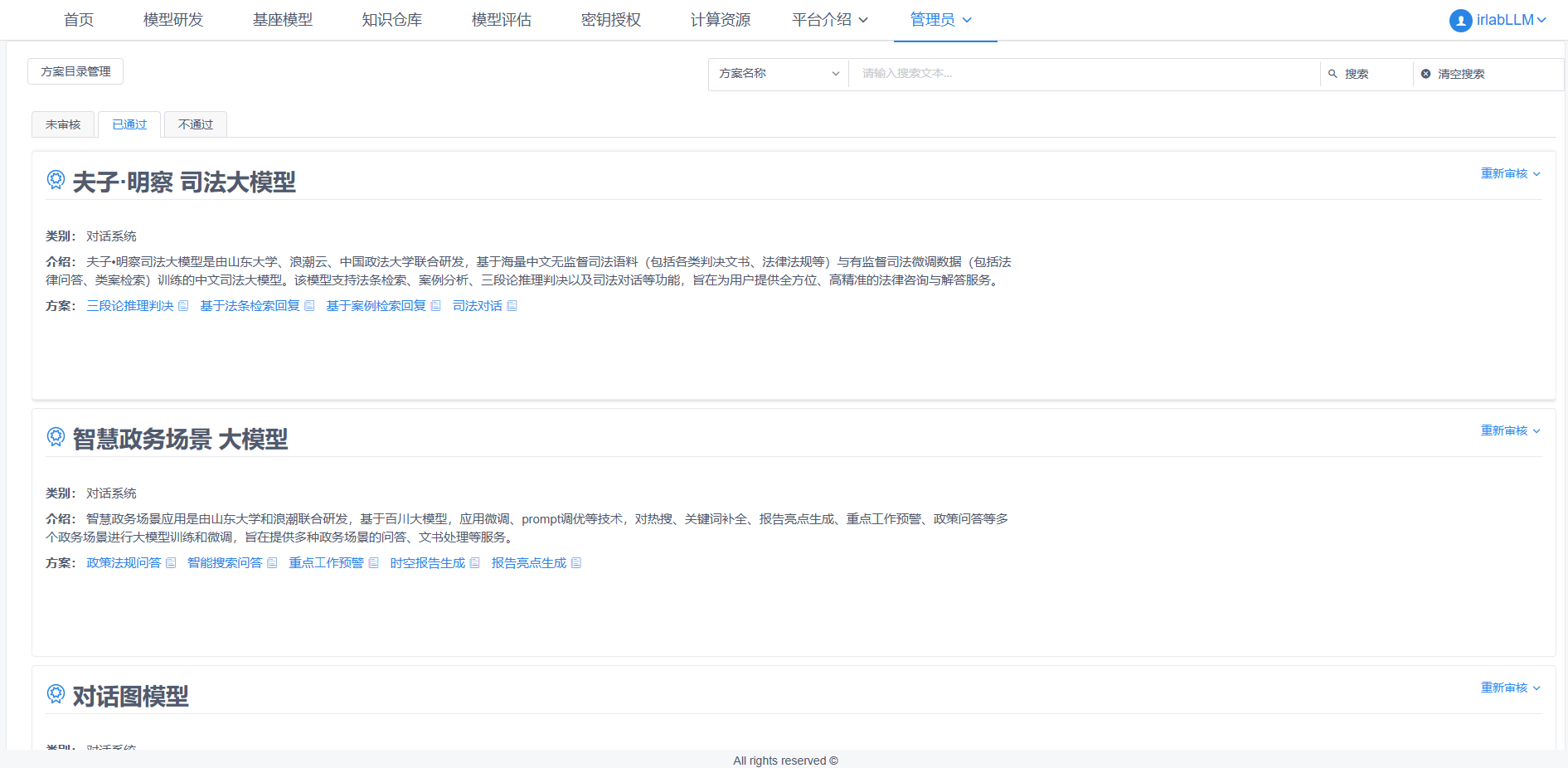Screen dimensions: 1568x768
Task: Open 重新审核 dropdown for 对话图模型
Action: (1510, 688)
